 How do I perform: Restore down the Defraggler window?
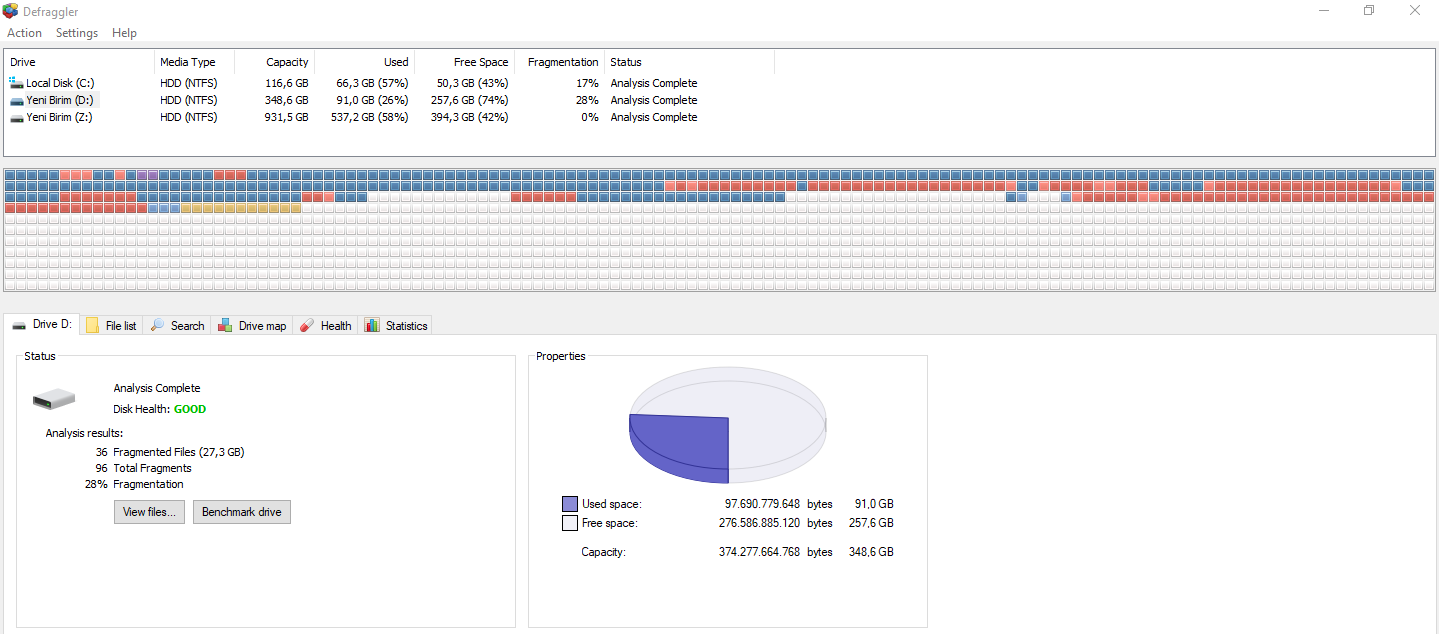coord(1369,10)
